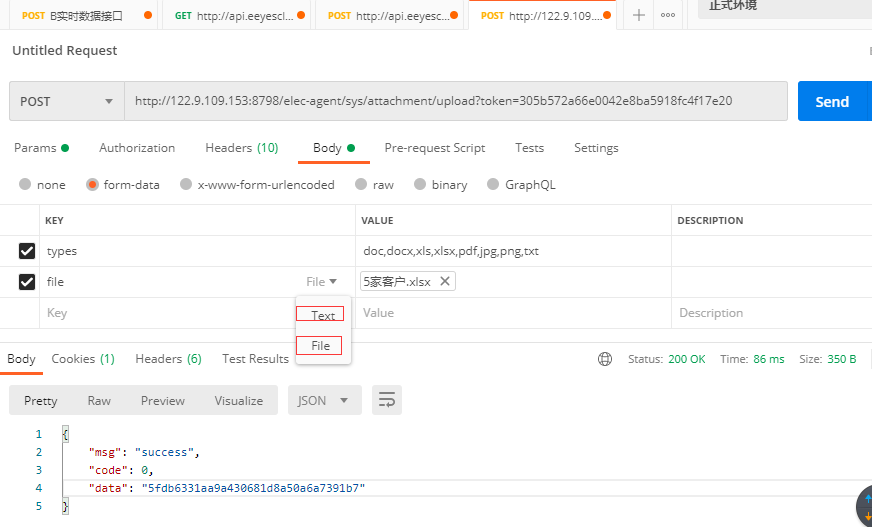Click the empty Description input cell
The width and height of the screenshot is (872, 527).
[772, 313]
